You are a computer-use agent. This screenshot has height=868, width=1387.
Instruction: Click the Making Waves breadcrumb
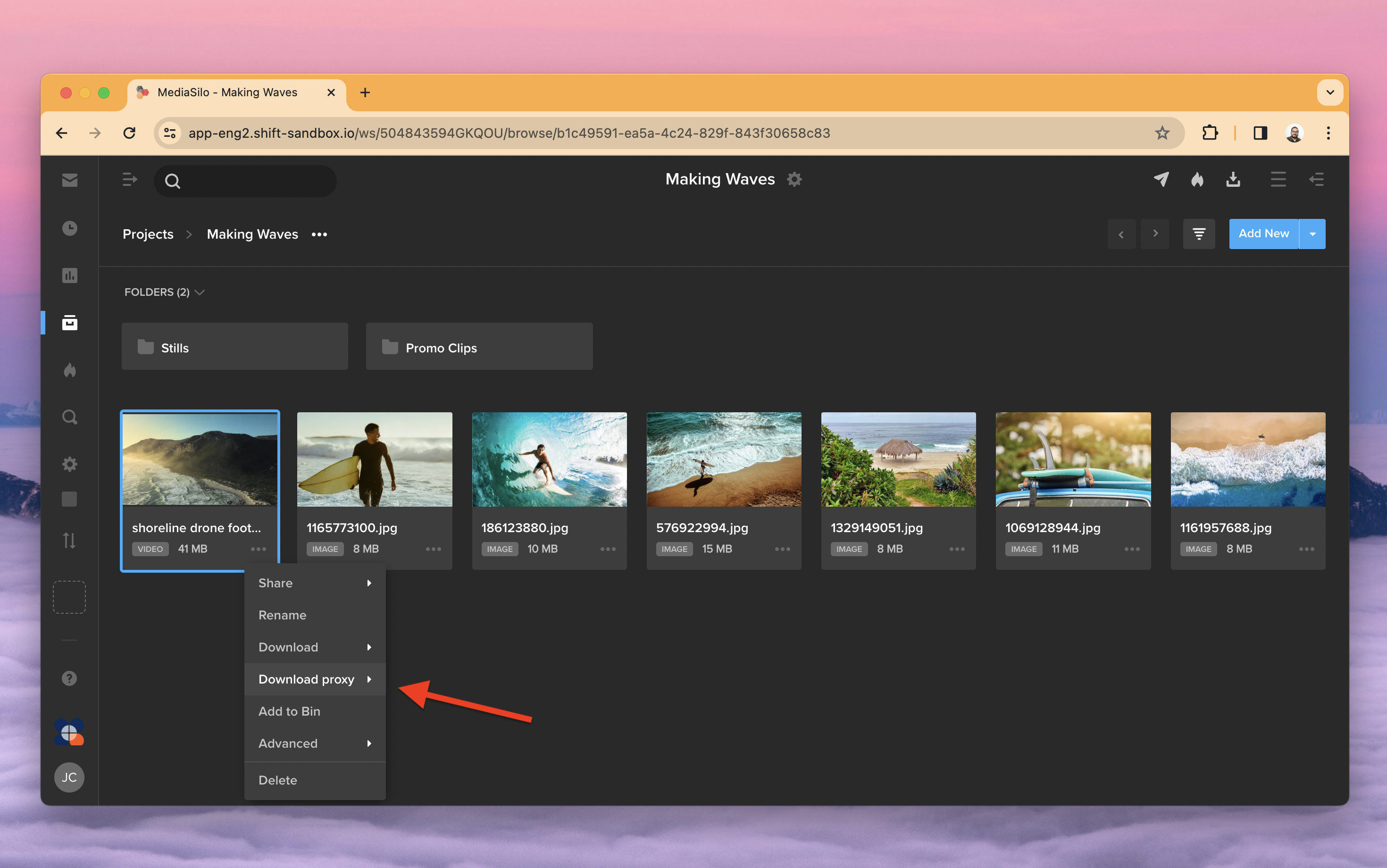point(252,234)
